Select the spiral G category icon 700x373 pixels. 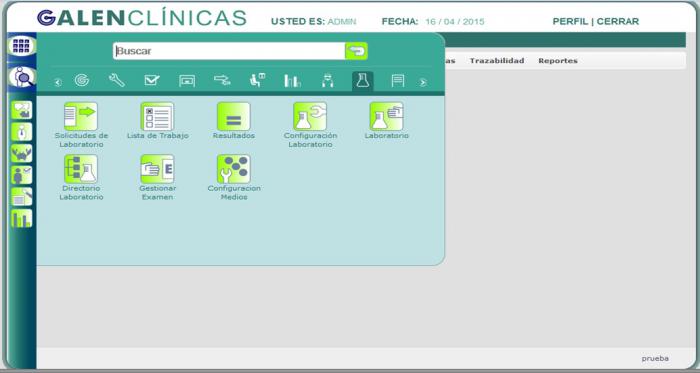(x=82, y=80)
